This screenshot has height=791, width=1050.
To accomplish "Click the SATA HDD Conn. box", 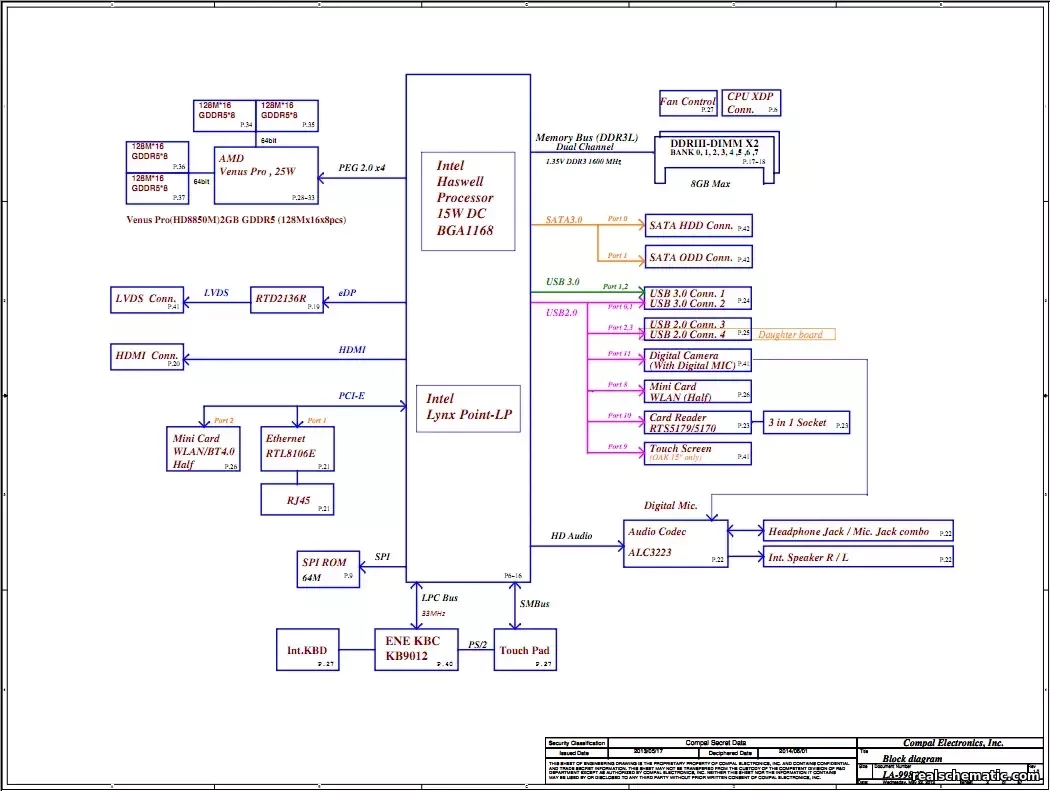I will (x=698, y=226).
